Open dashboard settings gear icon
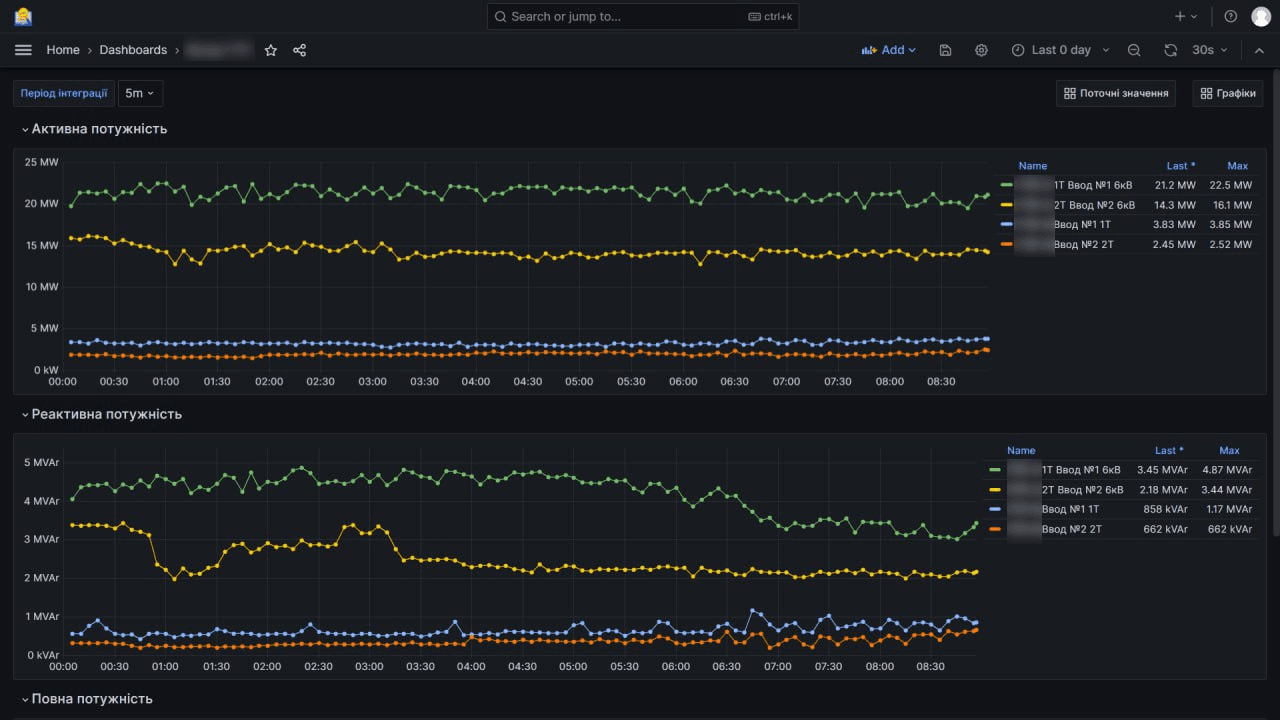1280x720 pixels. [x=981, y=50]
